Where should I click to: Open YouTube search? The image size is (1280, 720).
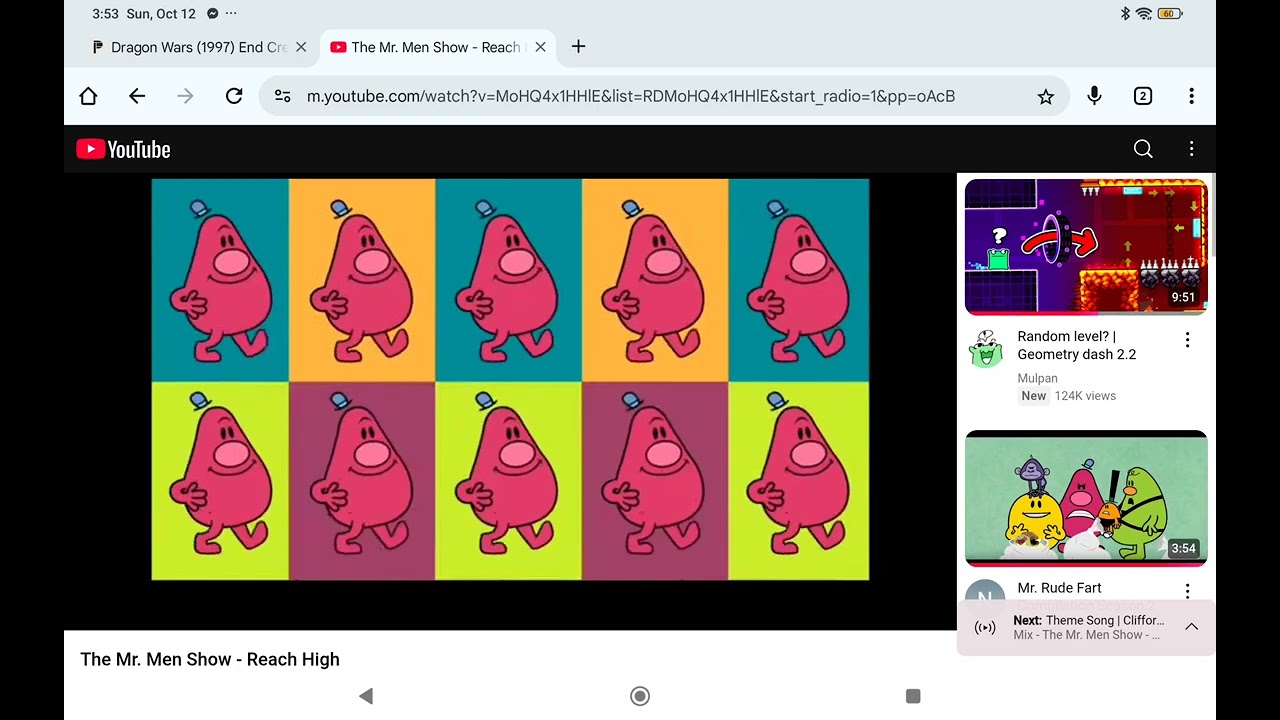(x=1143, y=149)
